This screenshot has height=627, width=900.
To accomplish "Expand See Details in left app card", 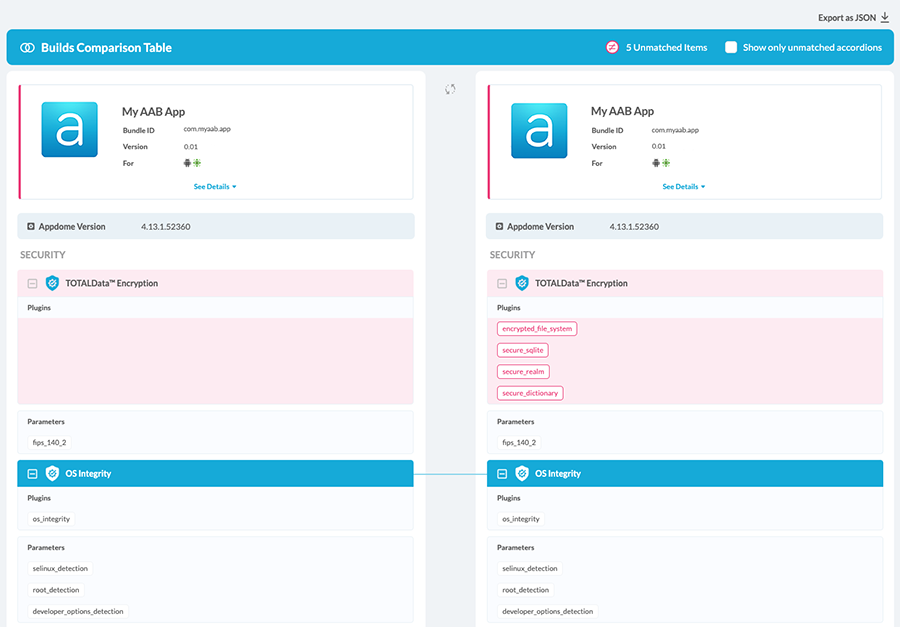I will (215, 187).
